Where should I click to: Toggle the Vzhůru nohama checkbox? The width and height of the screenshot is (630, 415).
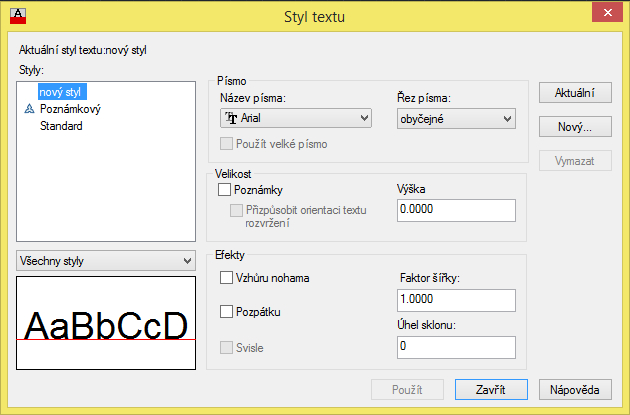click(x=226, y=278)
